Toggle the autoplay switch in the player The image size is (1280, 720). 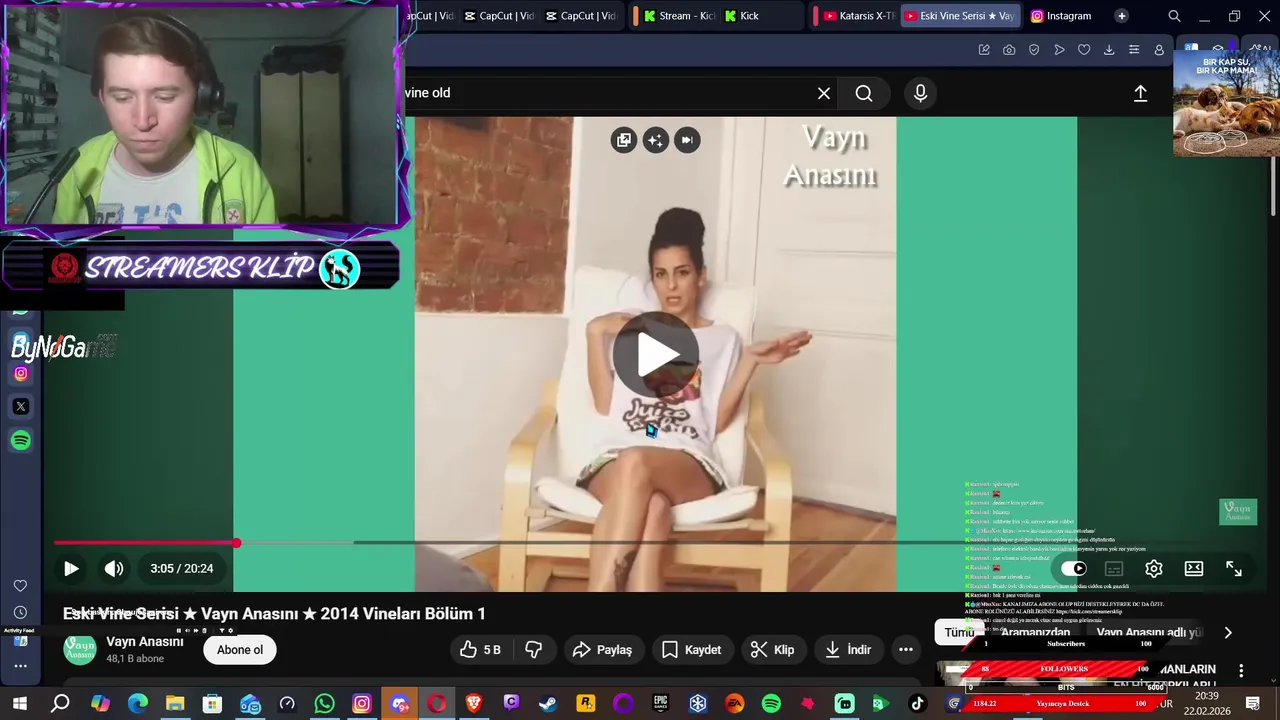[x=1074, y=568]
